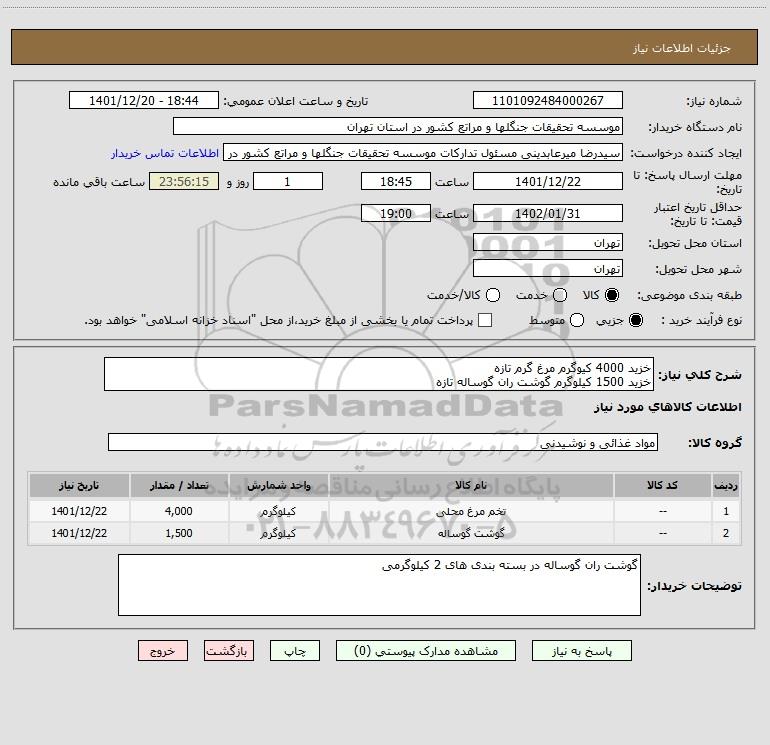Screen dimensions: 770x745
Task: Click the شماره نیاز field 1101092484000267
Action: (x=548, y=100)
